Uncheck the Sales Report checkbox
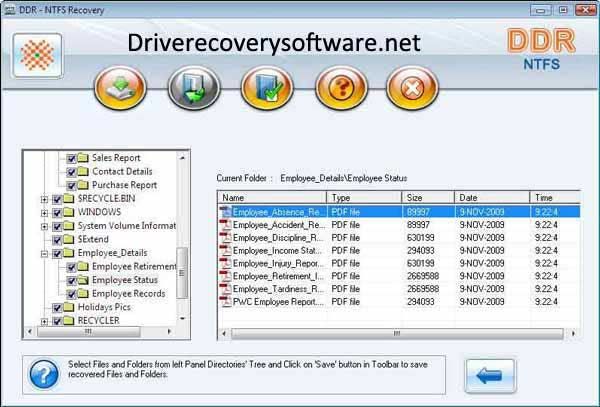The image size is (600, 407). (x=71, y=158)
